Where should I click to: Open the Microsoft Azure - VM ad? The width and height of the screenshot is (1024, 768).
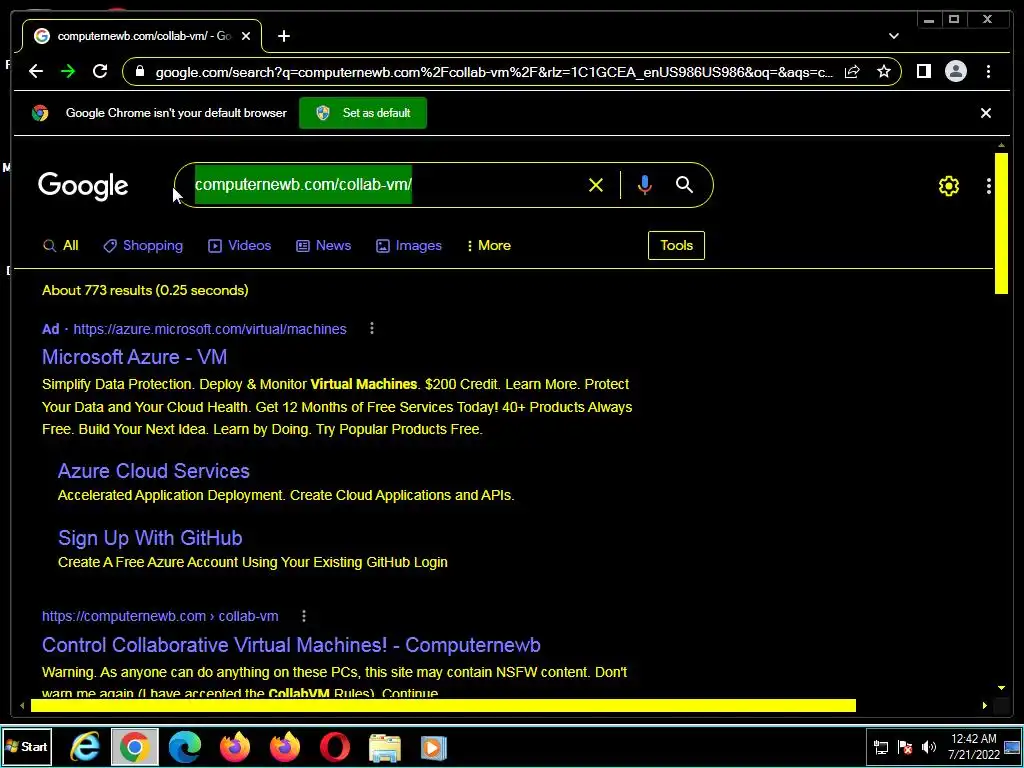tap(135, 357)
